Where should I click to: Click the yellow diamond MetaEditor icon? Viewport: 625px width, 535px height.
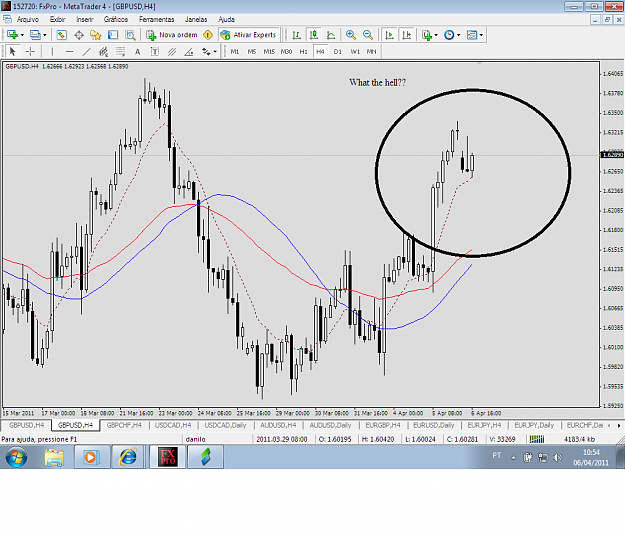pos(208,35)
